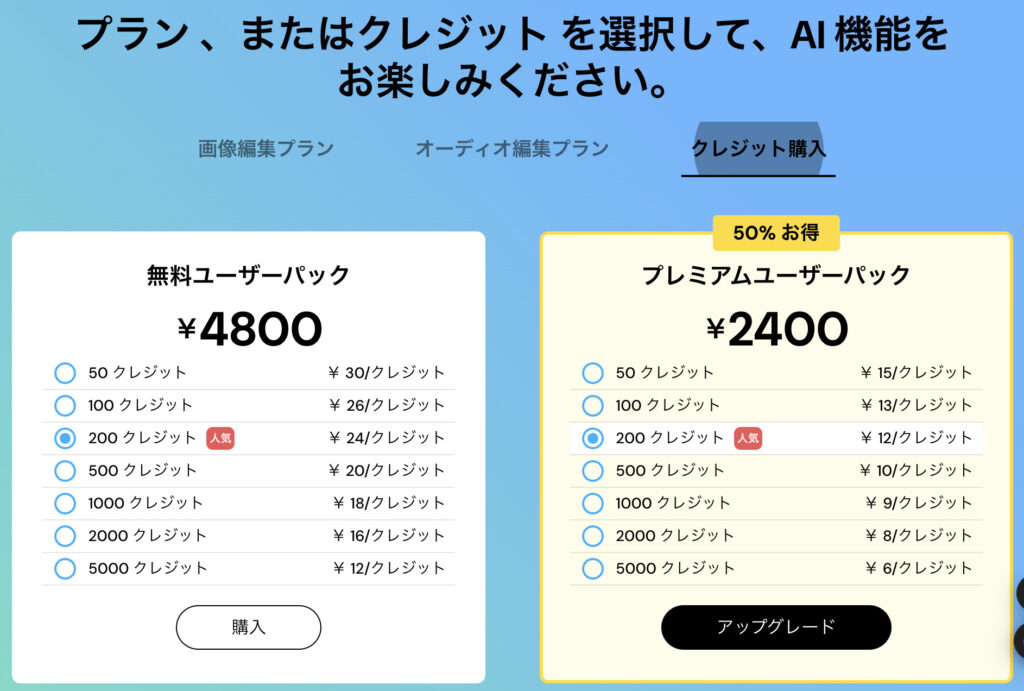Choose 200 credits in premium user pack
The image size is (1024, 691).
(593, 438)
